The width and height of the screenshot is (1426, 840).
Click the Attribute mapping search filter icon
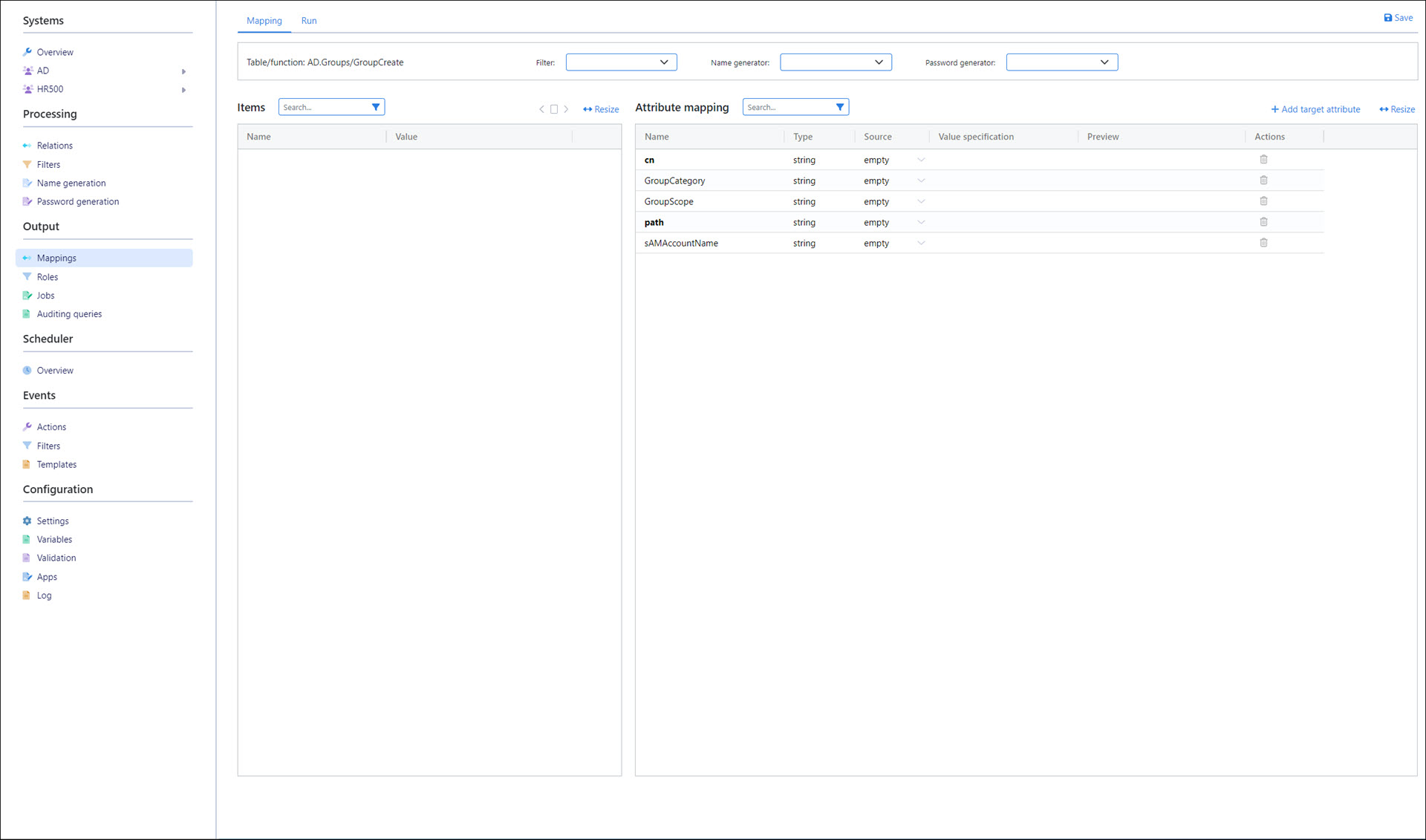(840, 107)
